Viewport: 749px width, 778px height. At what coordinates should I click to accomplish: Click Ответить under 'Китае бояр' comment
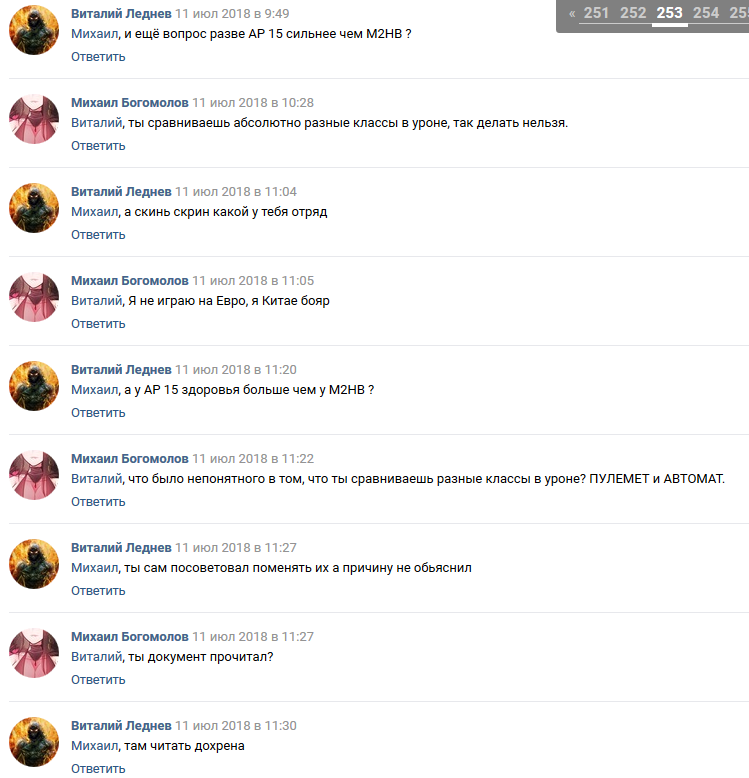coord(98,324)
